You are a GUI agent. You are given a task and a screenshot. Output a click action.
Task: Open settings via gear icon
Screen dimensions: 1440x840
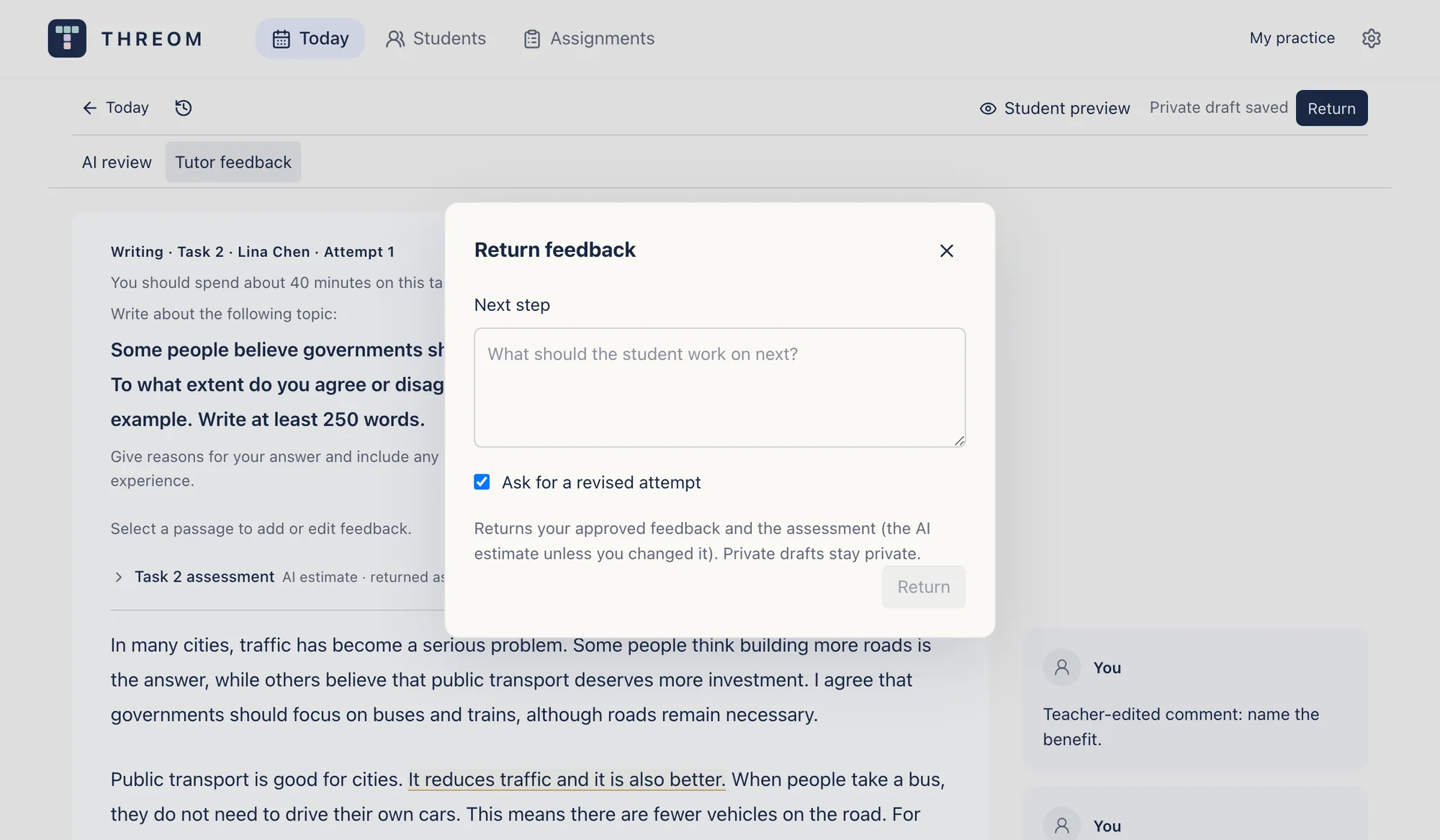1371,38
